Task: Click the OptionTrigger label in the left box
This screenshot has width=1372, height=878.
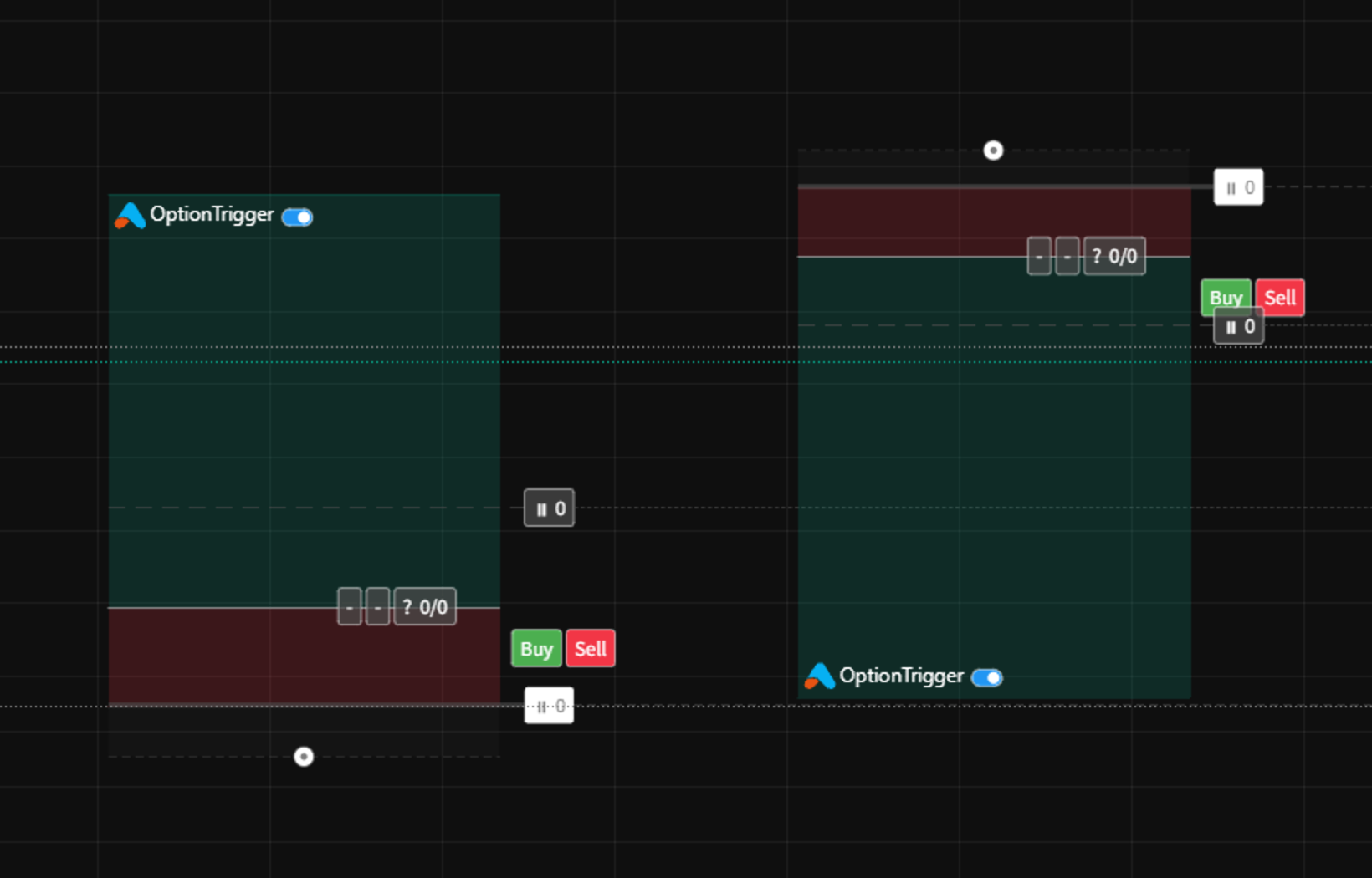Action: pyautogui.click(x=212, y=215)
